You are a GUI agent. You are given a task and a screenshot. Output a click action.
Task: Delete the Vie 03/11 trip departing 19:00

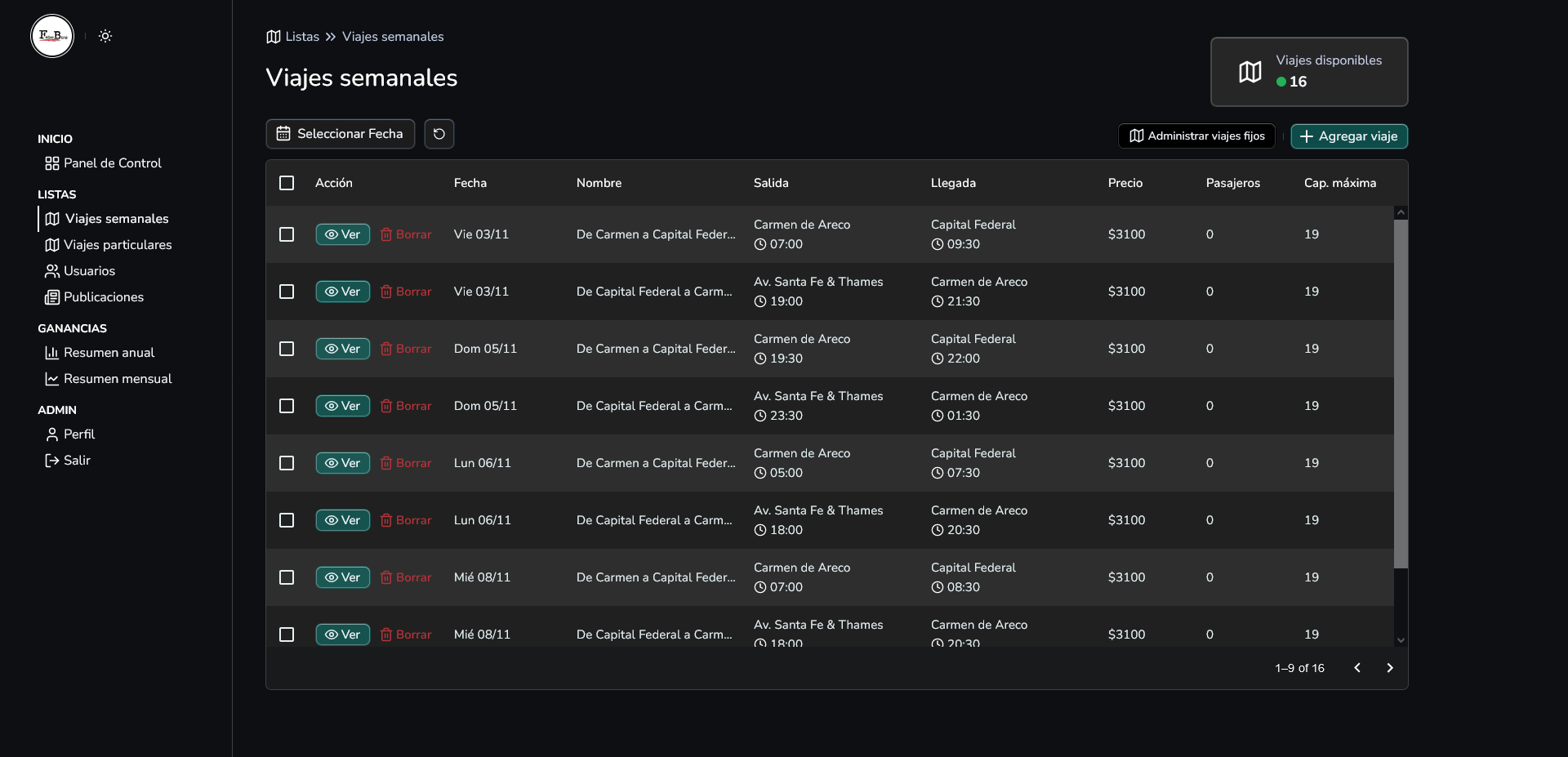406,292
